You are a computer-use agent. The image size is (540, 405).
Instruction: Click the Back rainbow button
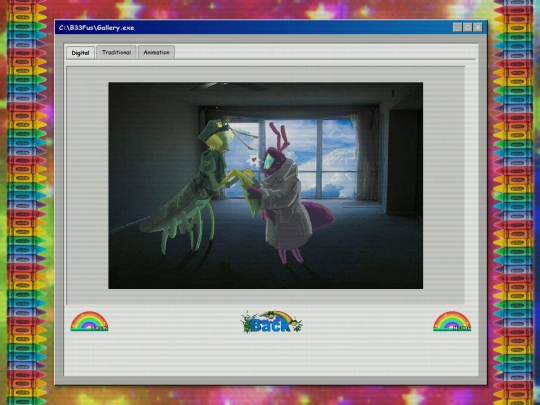tap(271, 322)
